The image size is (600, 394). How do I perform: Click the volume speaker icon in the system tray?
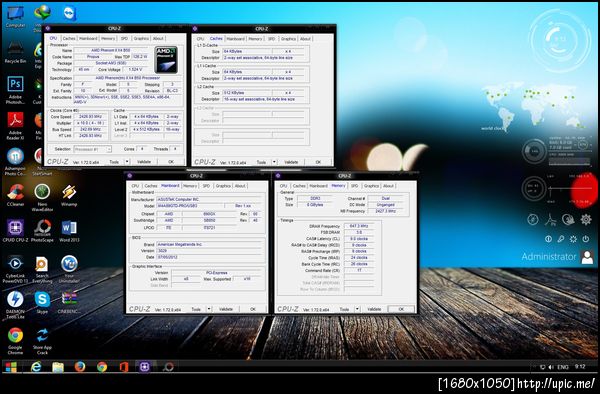point(551,367)
